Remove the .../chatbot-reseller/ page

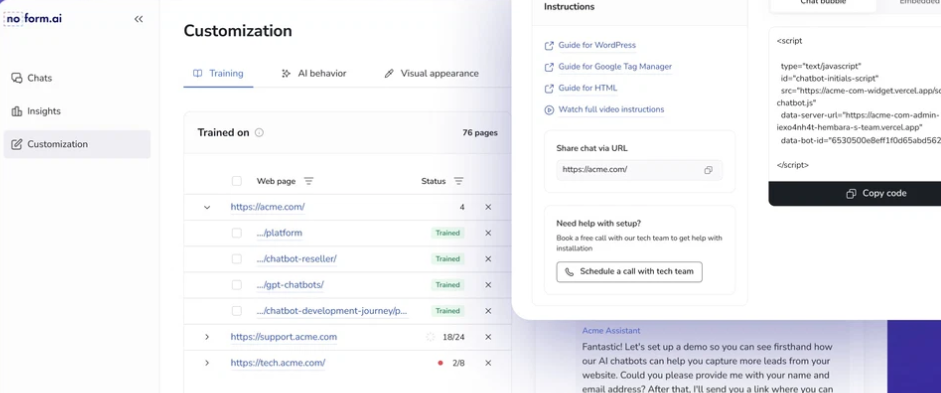click(x=488, y=259)
